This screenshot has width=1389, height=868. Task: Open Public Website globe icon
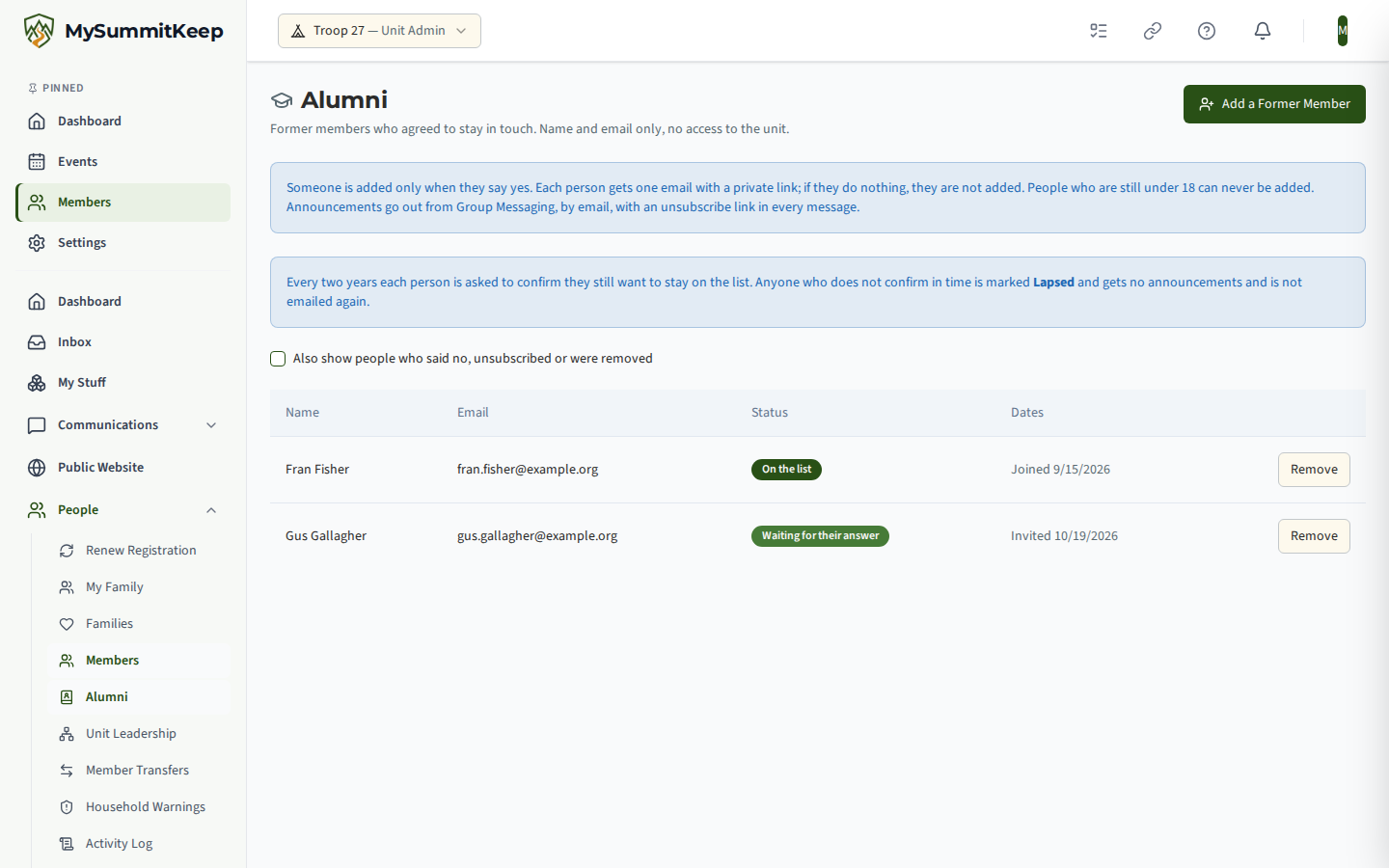[x=37, y=468]
